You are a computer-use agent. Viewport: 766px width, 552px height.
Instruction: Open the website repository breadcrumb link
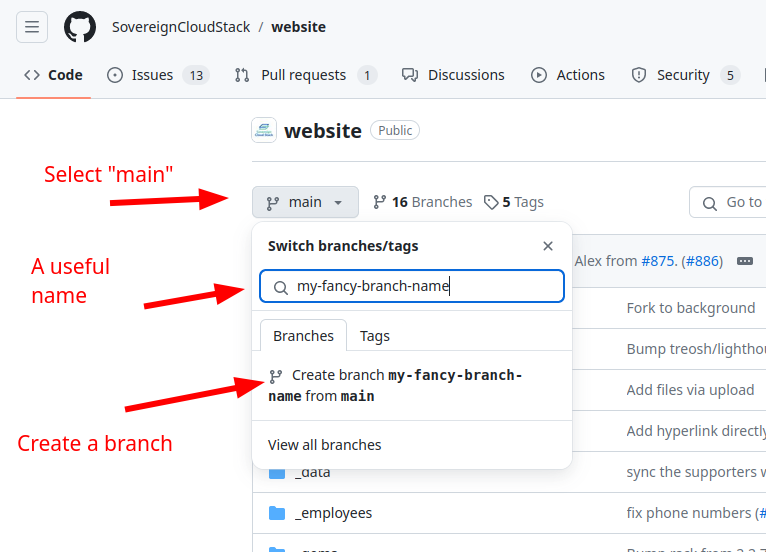tap(298, 27)
